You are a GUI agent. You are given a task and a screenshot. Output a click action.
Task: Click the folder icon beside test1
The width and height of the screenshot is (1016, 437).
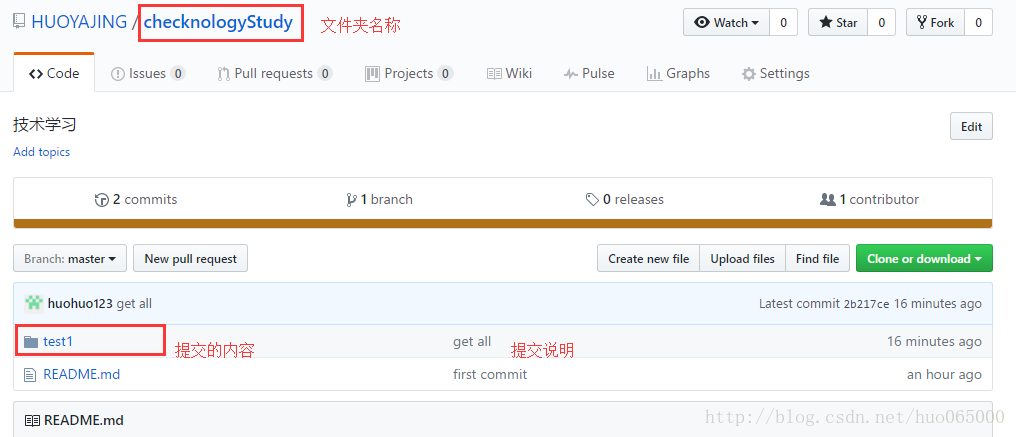click(30, 341)
